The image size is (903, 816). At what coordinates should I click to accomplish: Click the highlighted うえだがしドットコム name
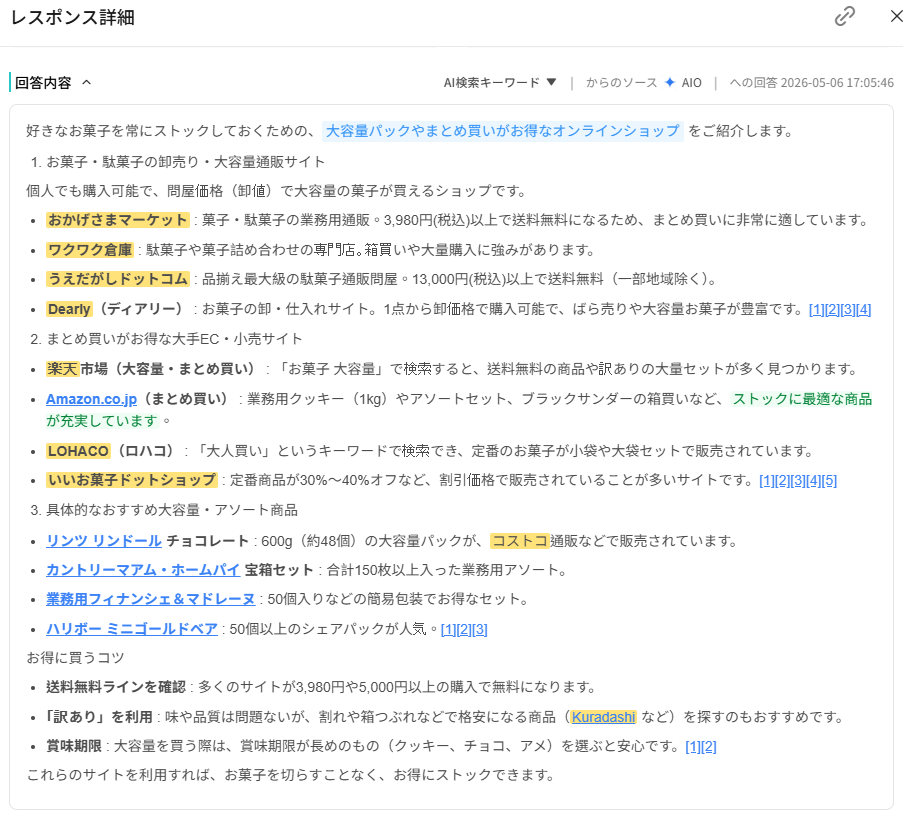tap(118, 279)
